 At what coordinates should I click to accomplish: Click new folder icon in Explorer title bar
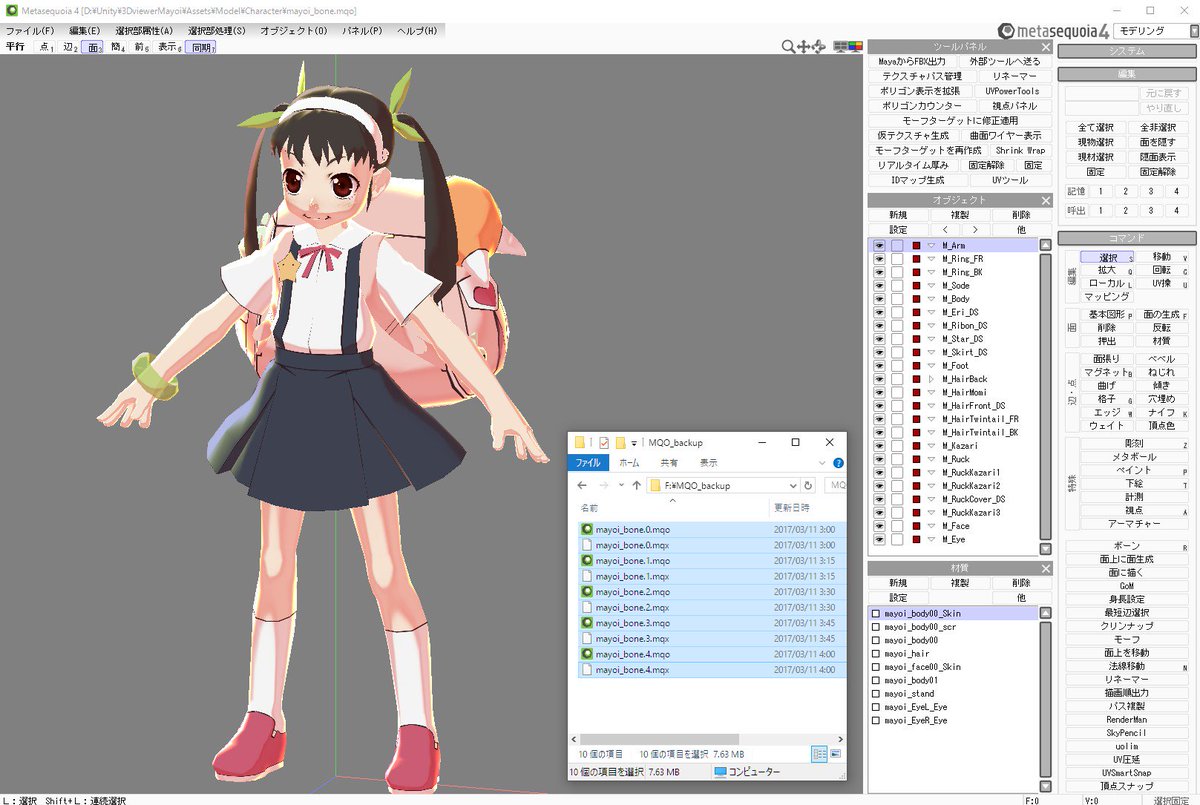(x=620, y=442)
